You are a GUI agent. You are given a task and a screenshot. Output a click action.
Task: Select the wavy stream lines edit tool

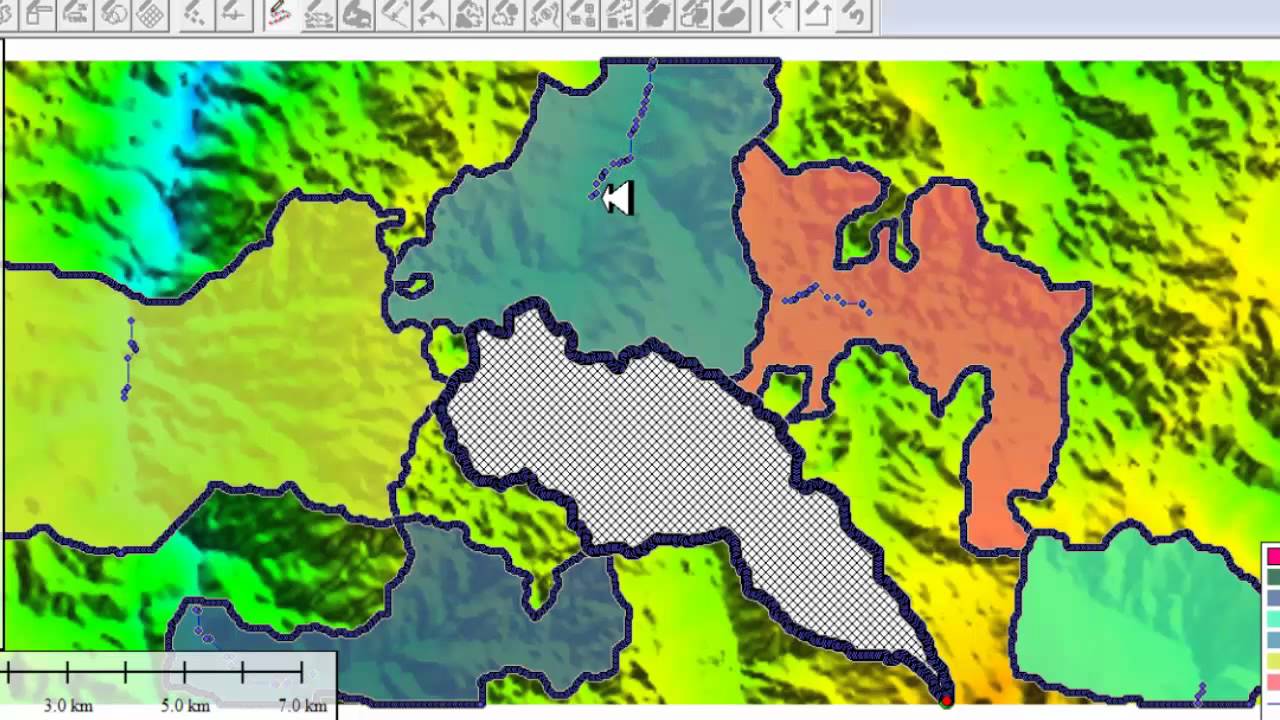pos(318,14)
